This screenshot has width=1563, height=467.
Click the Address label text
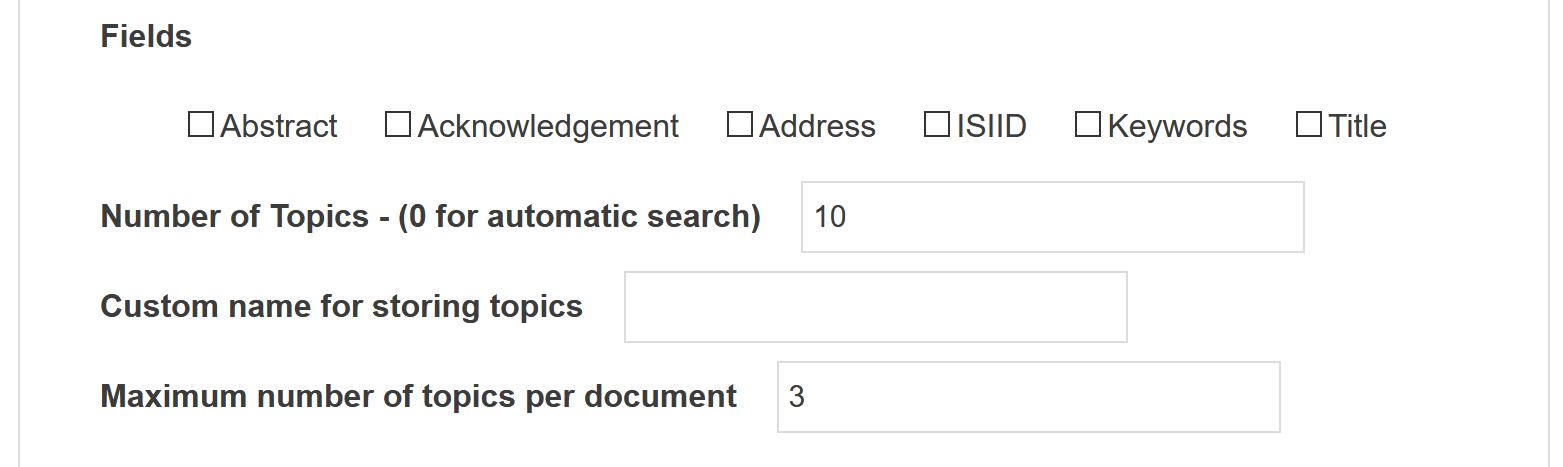[818, 127]
